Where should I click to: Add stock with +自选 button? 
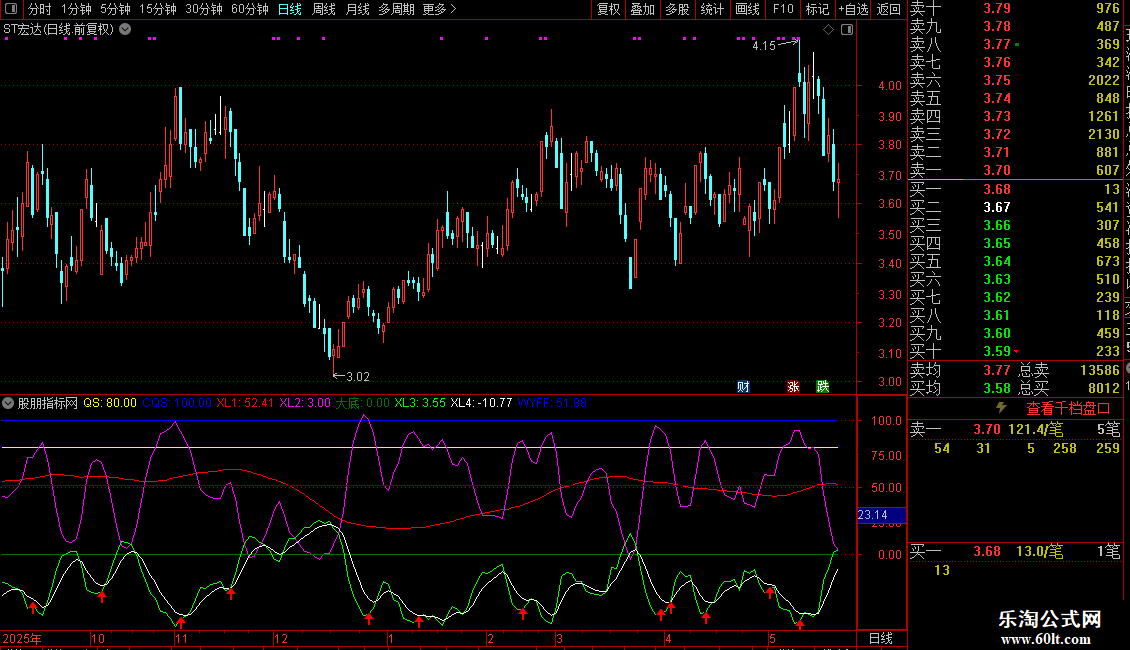pyautogui.click(x=854, y=9)
